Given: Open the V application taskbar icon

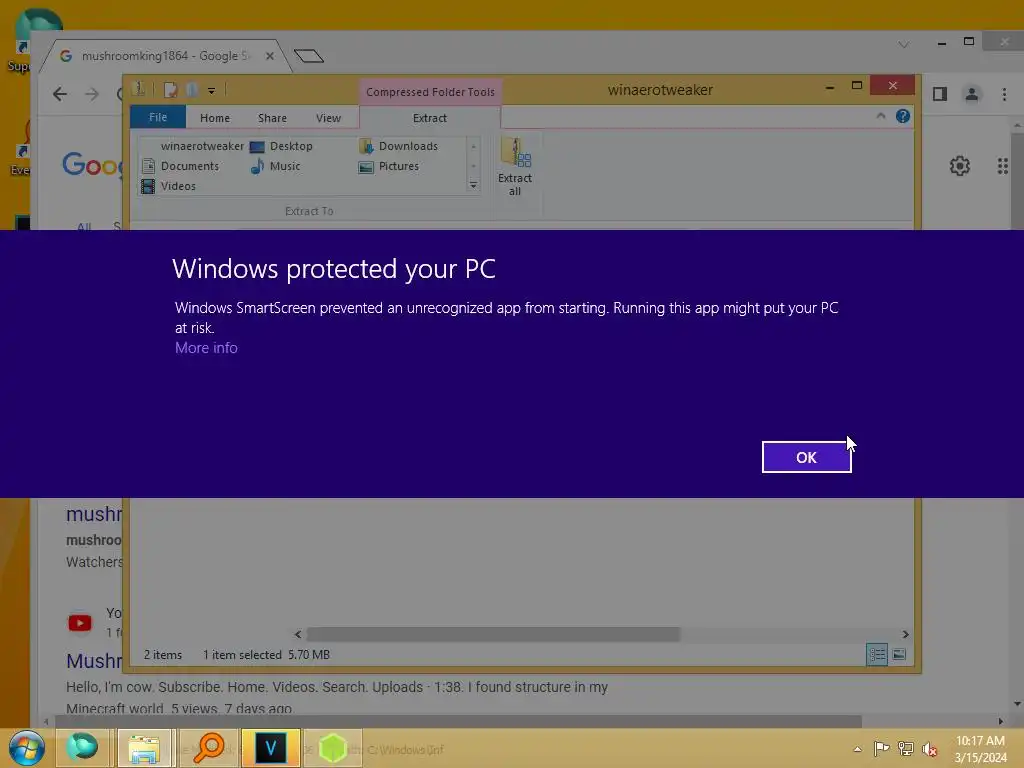Looking at the screenshot, I should click(x=270, y=748).
